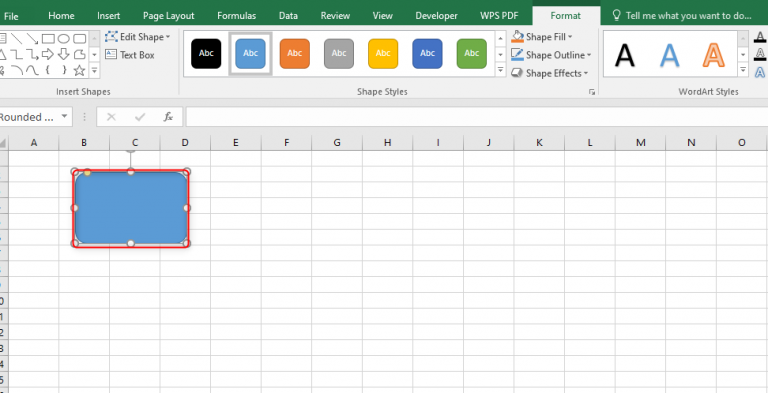This screenshot has width=768, height=393.
Task: Pick the Oval shape
Action: pos(64,39)
